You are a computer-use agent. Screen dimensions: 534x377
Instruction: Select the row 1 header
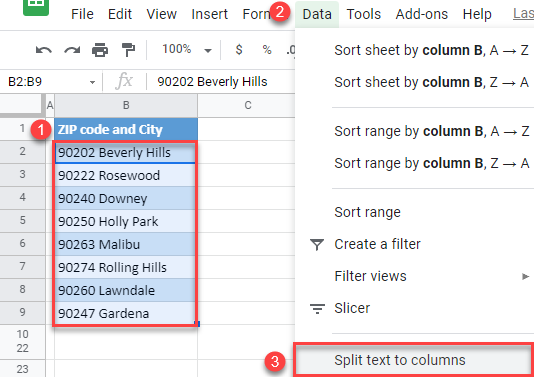pos(22,128)
